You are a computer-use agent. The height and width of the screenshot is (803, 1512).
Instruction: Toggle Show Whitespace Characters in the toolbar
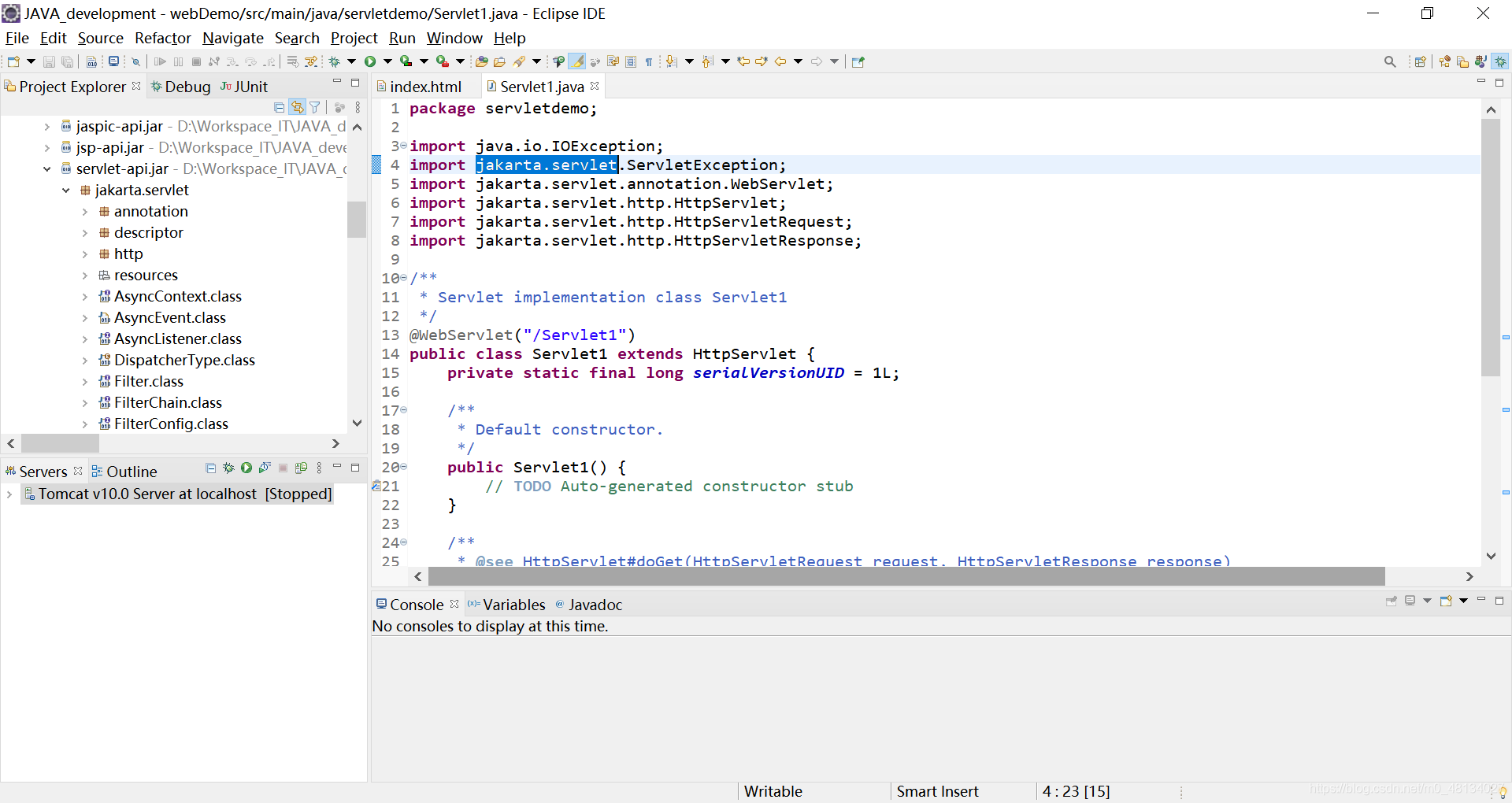click(650, 61)
